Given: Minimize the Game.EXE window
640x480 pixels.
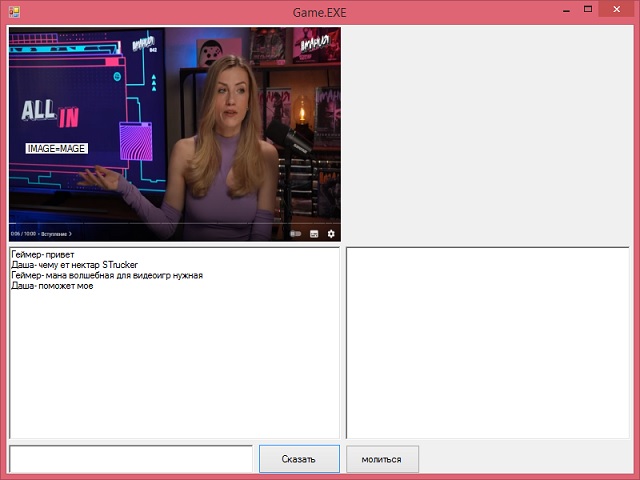Looking at the screenshot, I should click(566, 10).
